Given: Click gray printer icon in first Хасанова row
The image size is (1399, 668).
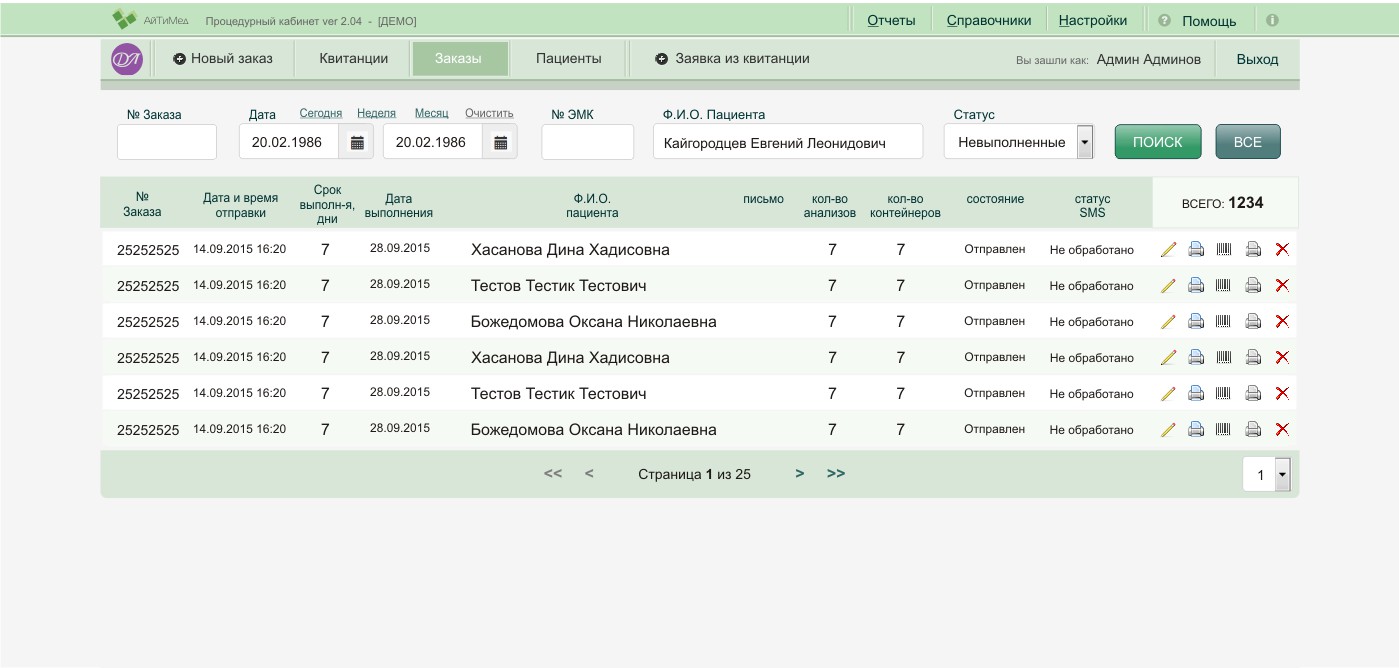Looking at the screenshot, I should 1253,250.
